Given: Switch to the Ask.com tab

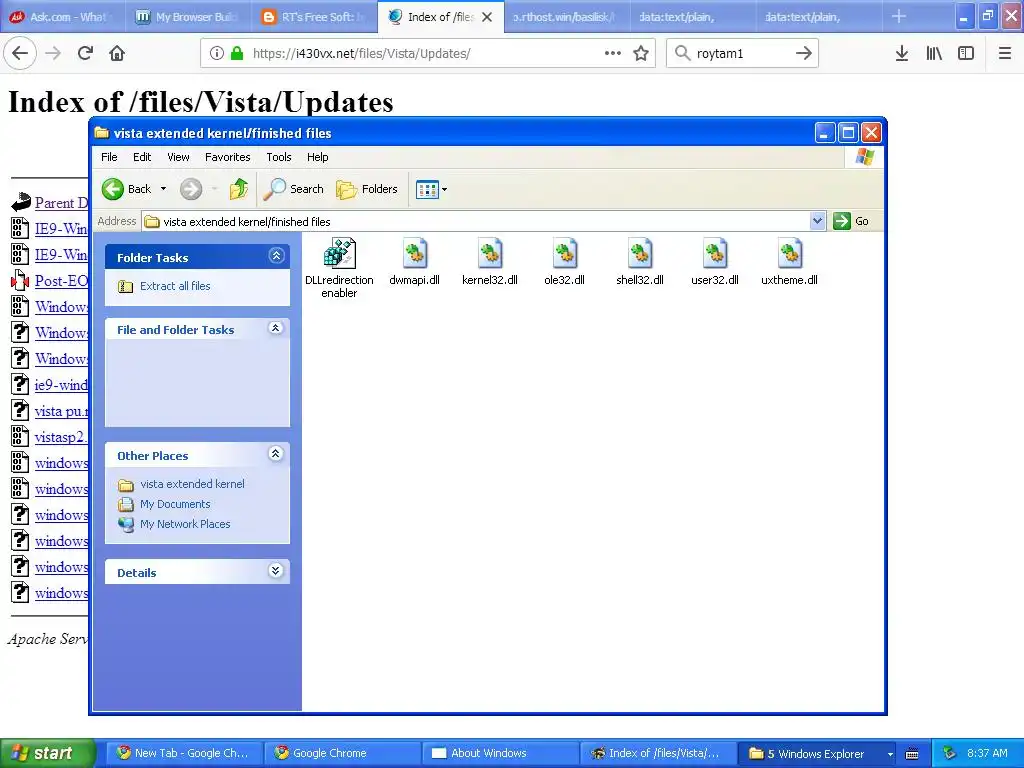Looking at the screenshot, I should 63,17.
